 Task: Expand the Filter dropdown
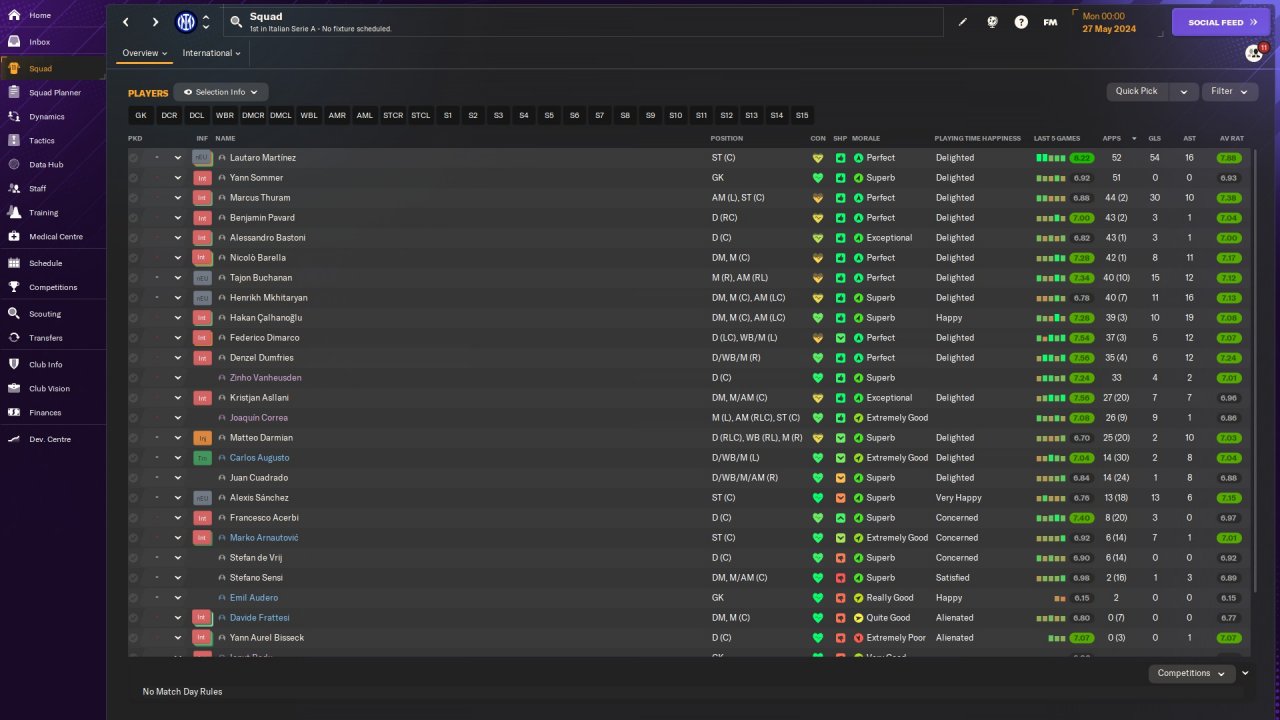coord(1229,91)
